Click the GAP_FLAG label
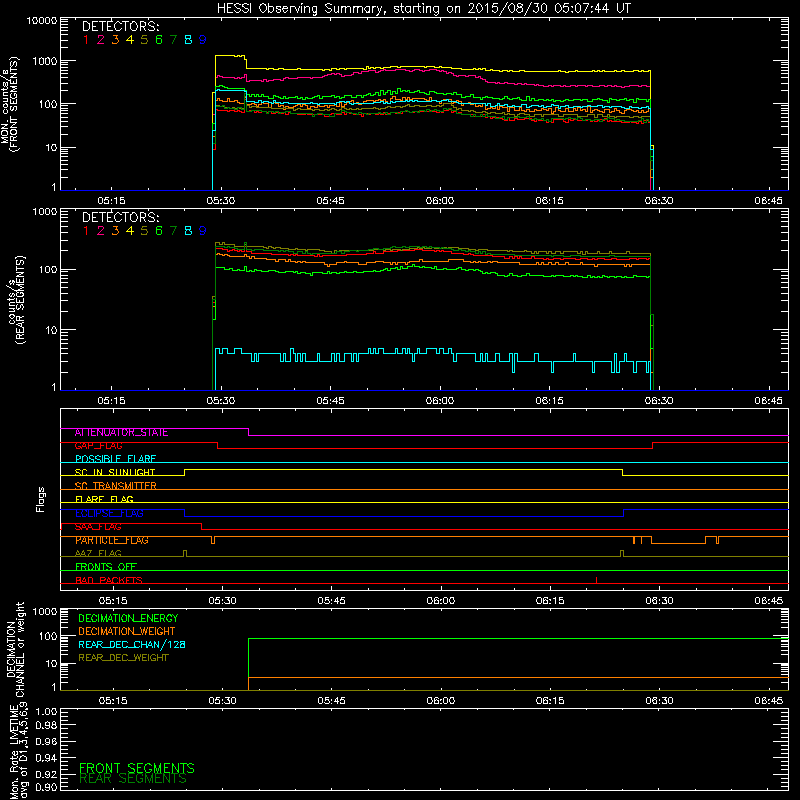The height and width of the screenshot is (800, 800). [x=98, y=446]
